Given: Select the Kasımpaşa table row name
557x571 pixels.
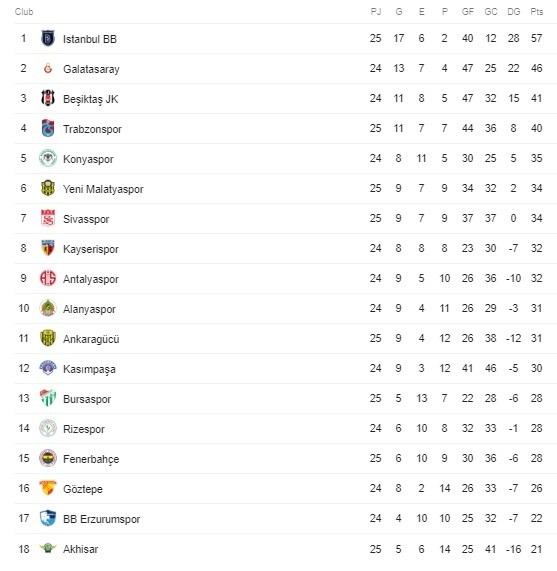Looking at the screenshot, I should tap(89, 369).
